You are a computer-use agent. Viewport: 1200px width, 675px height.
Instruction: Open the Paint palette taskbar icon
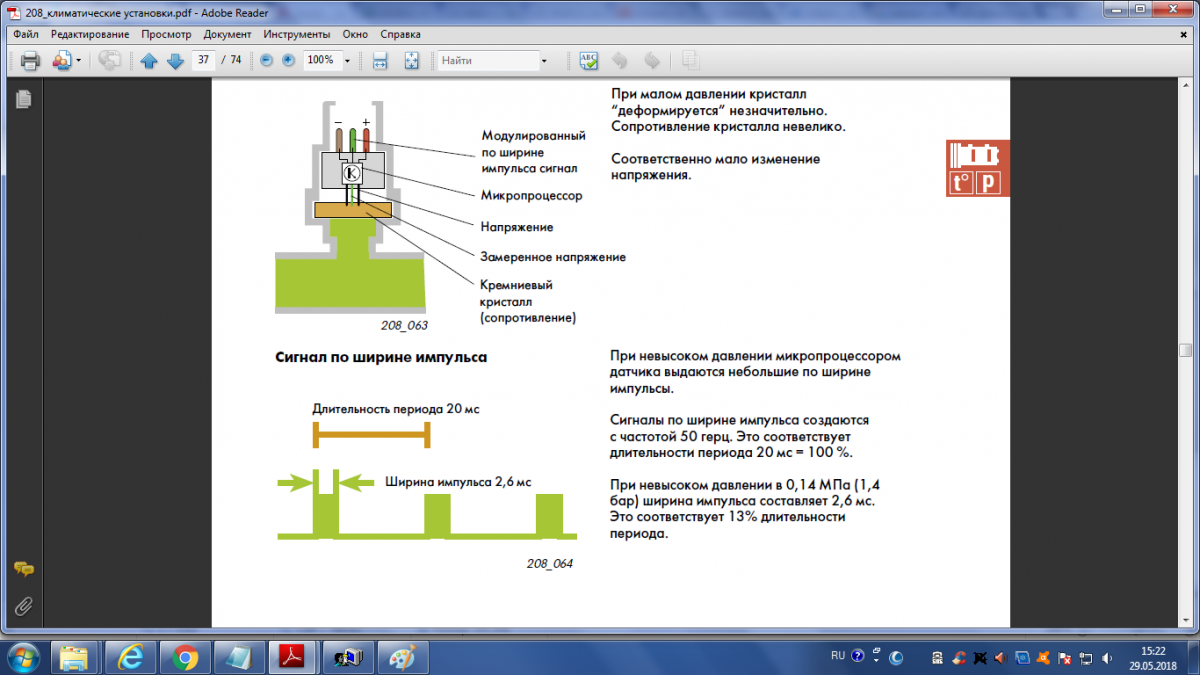[403, 657]
